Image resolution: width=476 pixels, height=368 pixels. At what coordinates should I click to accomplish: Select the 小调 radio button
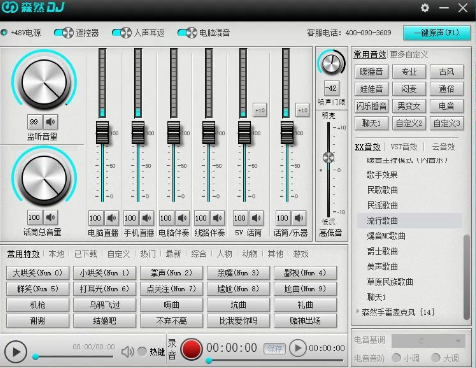(396, 358)
